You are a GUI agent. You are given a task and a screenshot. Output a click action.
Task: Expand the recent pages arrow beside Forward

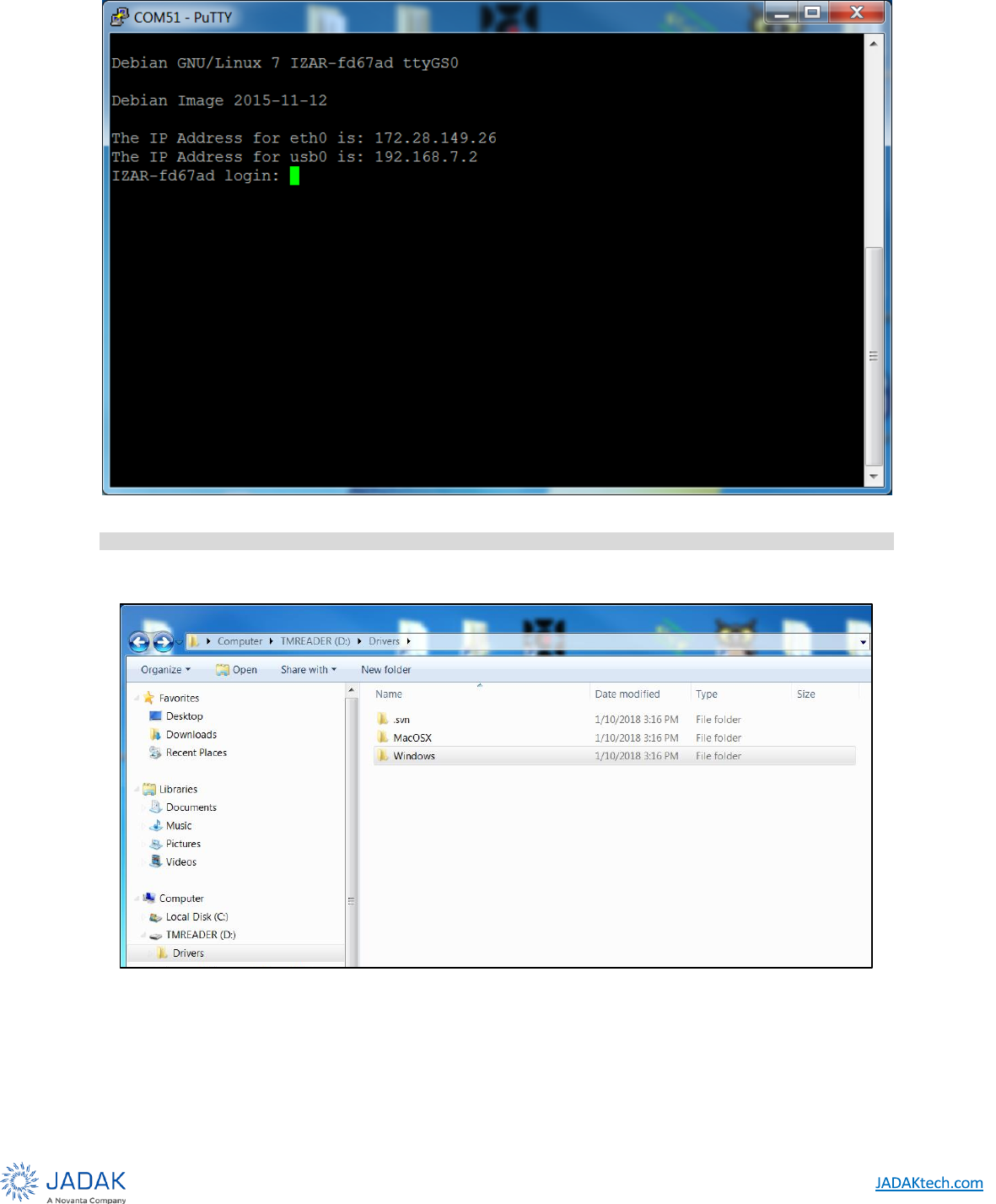point(179,643)
